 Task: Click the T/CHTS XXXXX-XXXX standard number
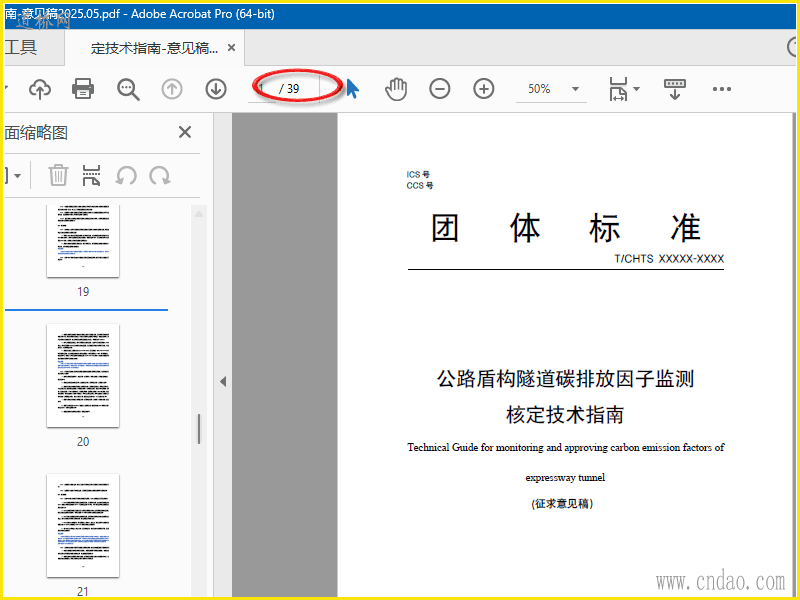pos(669,259)
